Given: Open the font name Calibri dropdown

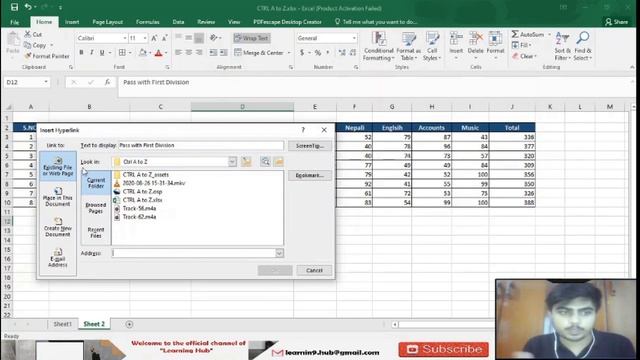Looking at the screenshot, I should pos(125,38).
